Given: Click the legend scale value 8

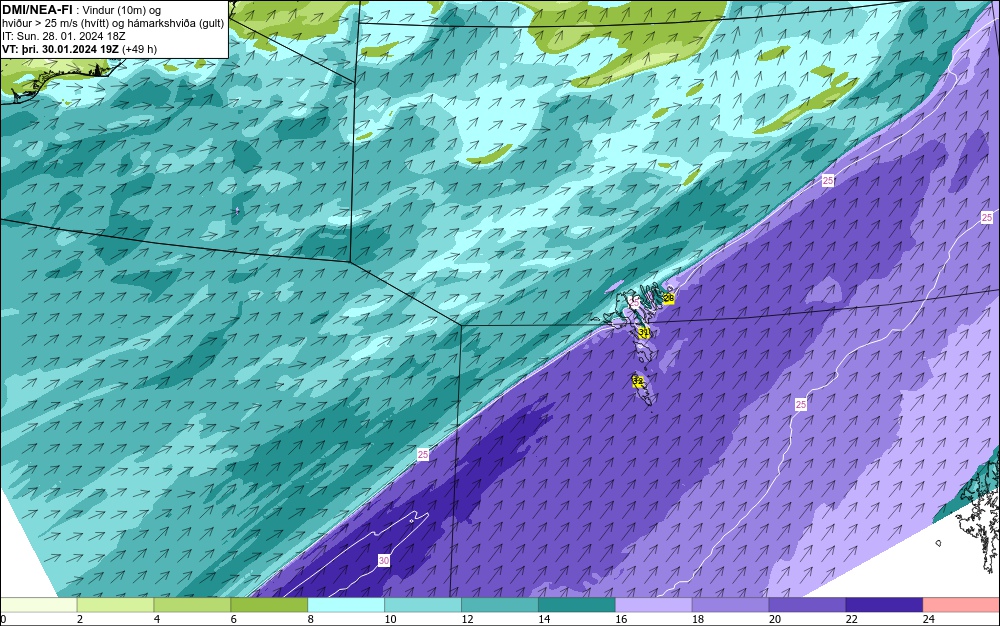Looking at the screenshot, I should click(311, 619).
